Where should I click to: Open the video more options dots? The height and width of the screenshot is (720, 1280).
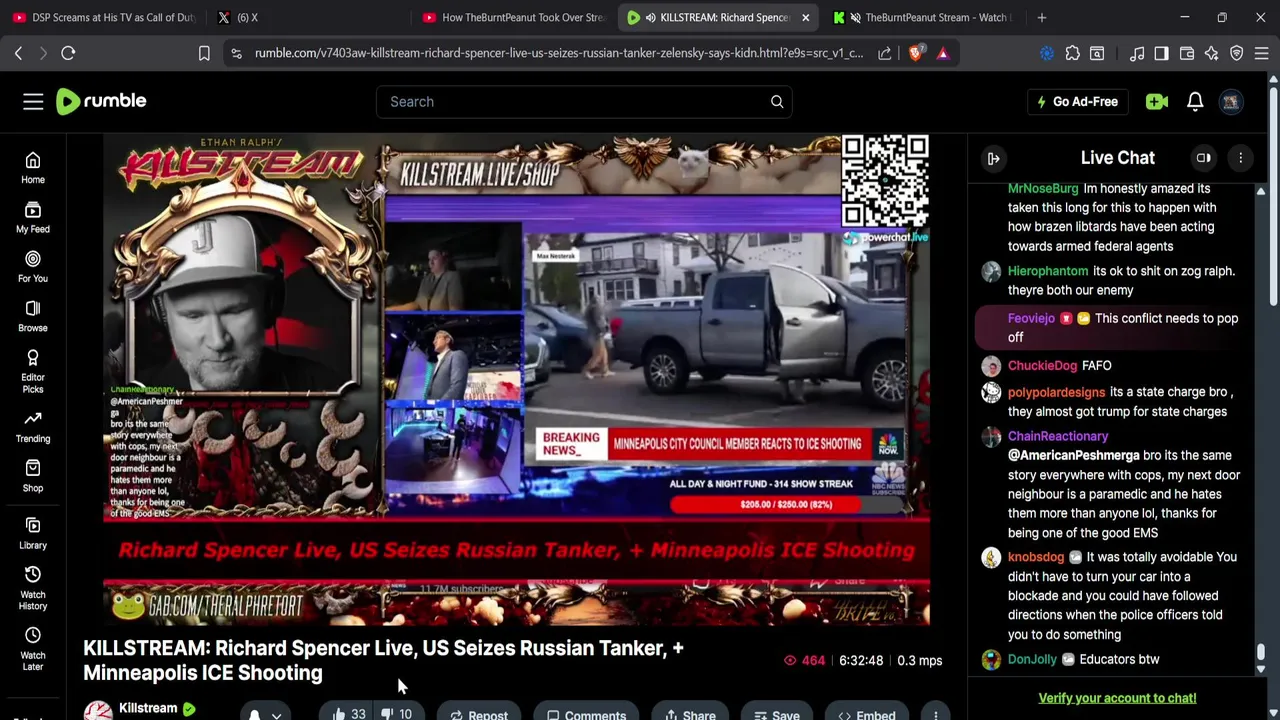[x=936, y=714]
